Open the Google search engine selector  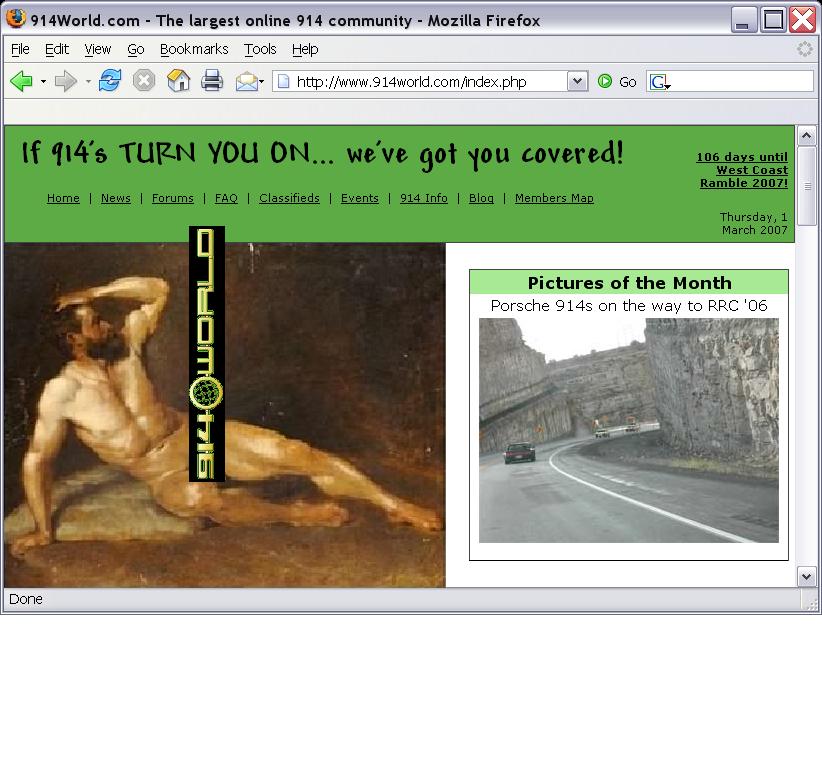coord(660,82)
